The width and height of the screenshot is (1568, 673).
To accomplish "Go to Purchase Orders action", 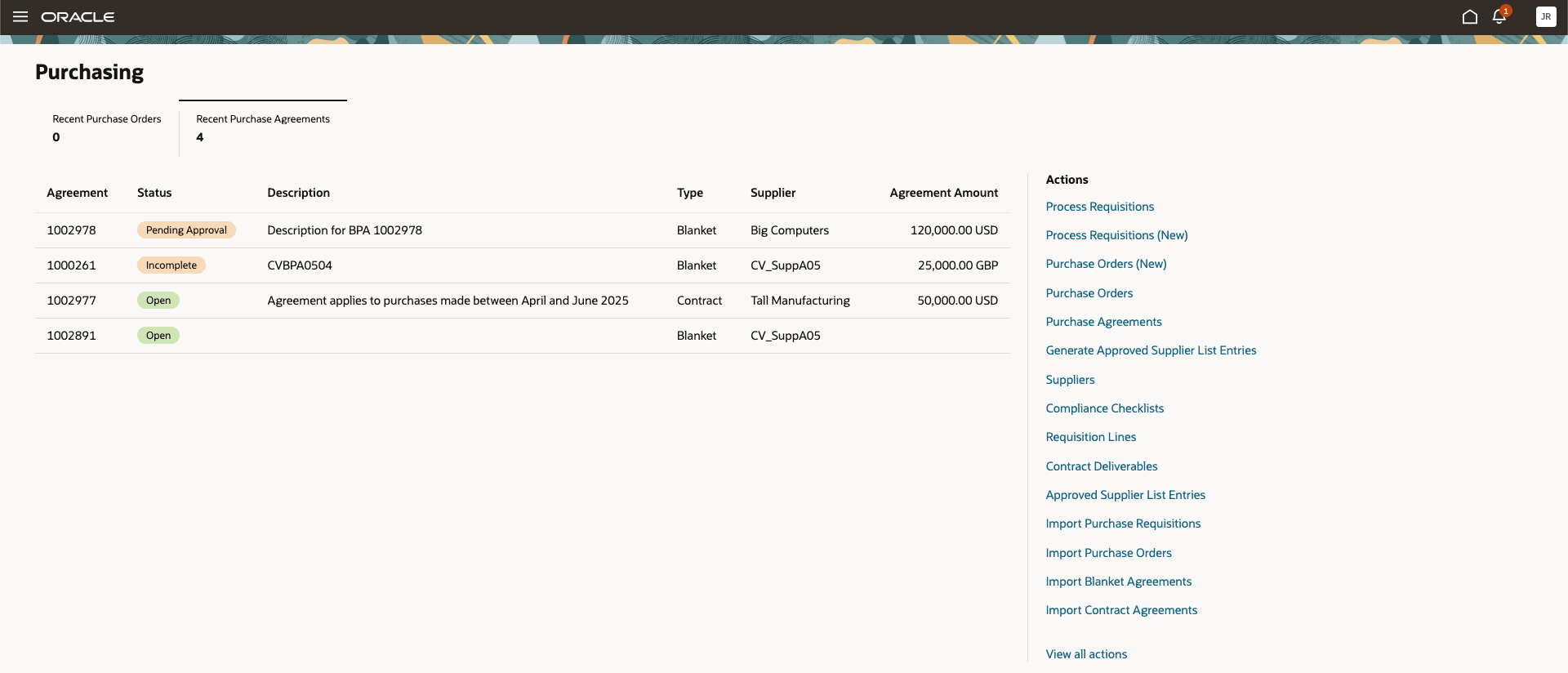I will [1089, 293].
